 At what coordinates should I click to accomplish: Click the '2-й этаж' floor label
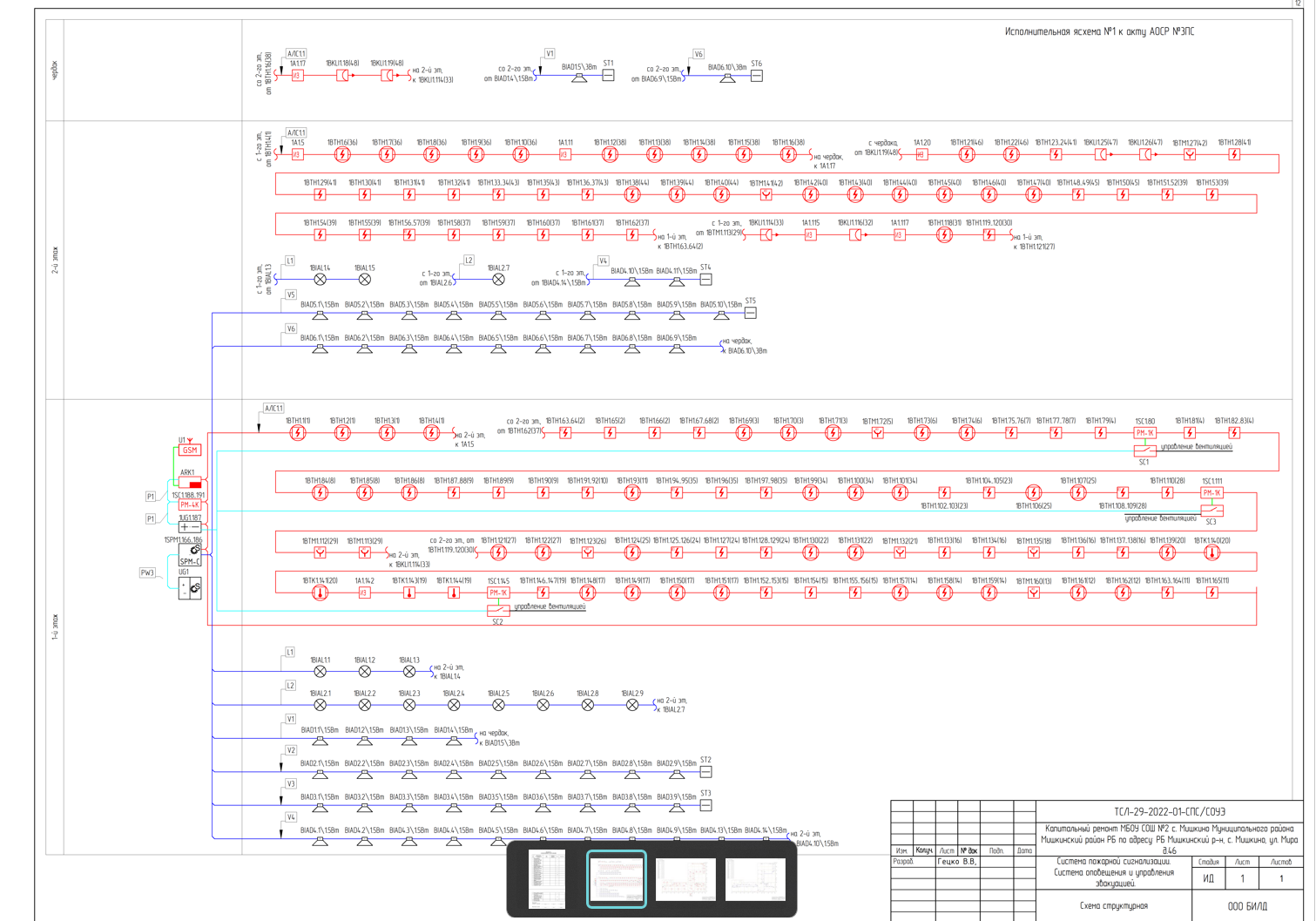click(55, 260)
